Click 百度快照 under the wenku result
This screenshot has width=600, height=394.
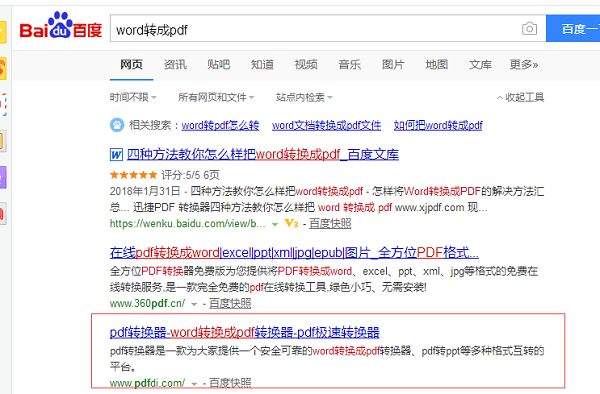[330, 223]
